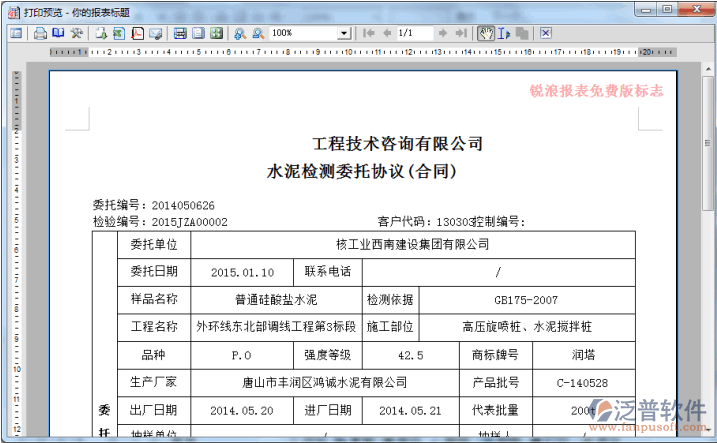
Task: Open the 100% zoom dropdown
Action: (x=344, y=33)
